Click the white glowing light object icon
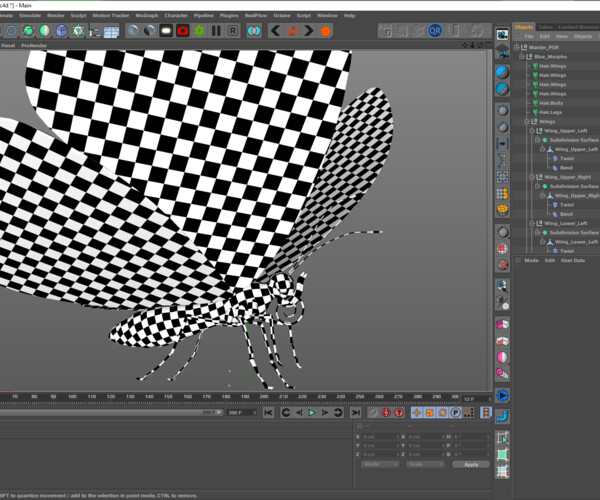 coord(166,31)
